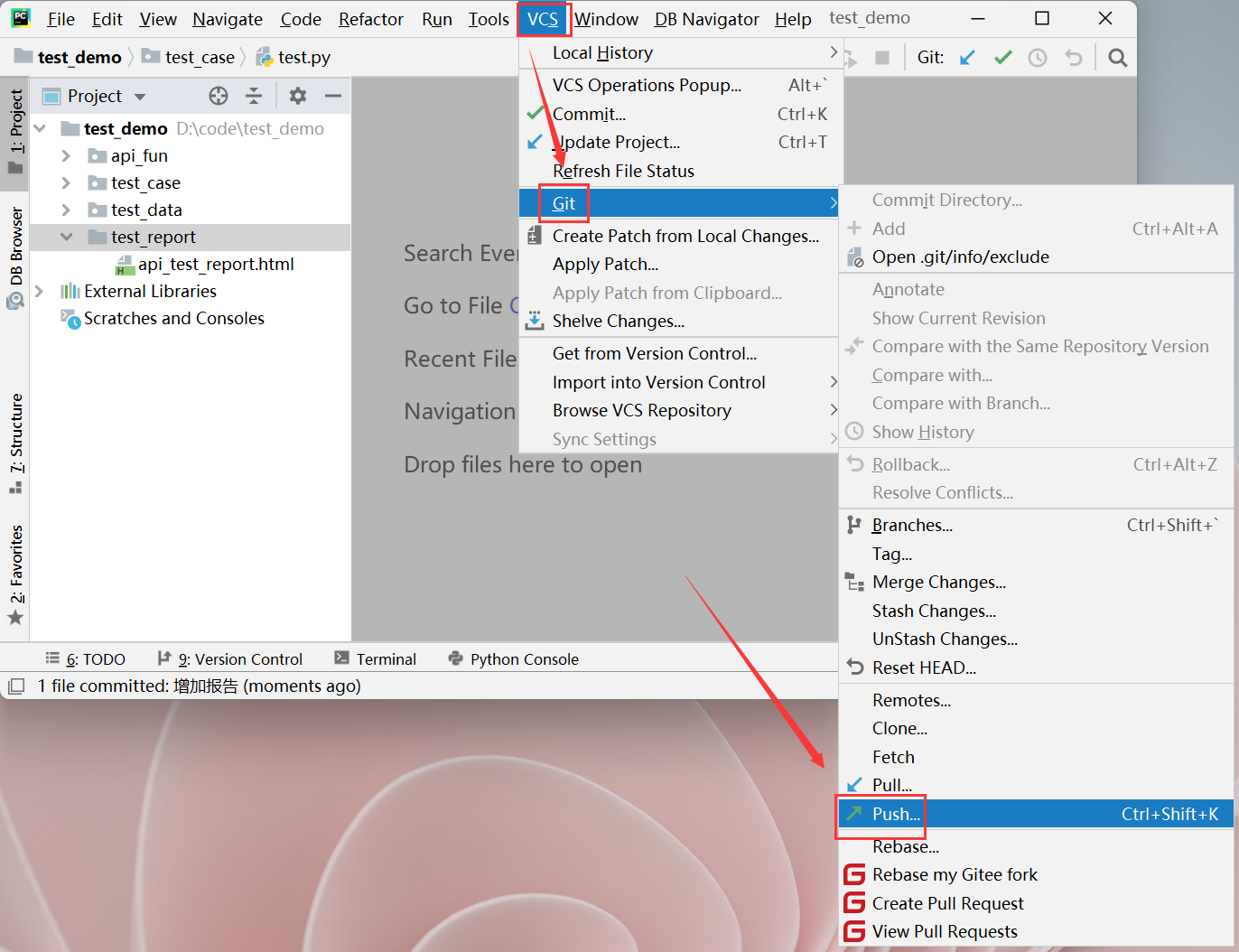Expand External Libraries node
1239x952 pixels.
[x=39, y=292]
